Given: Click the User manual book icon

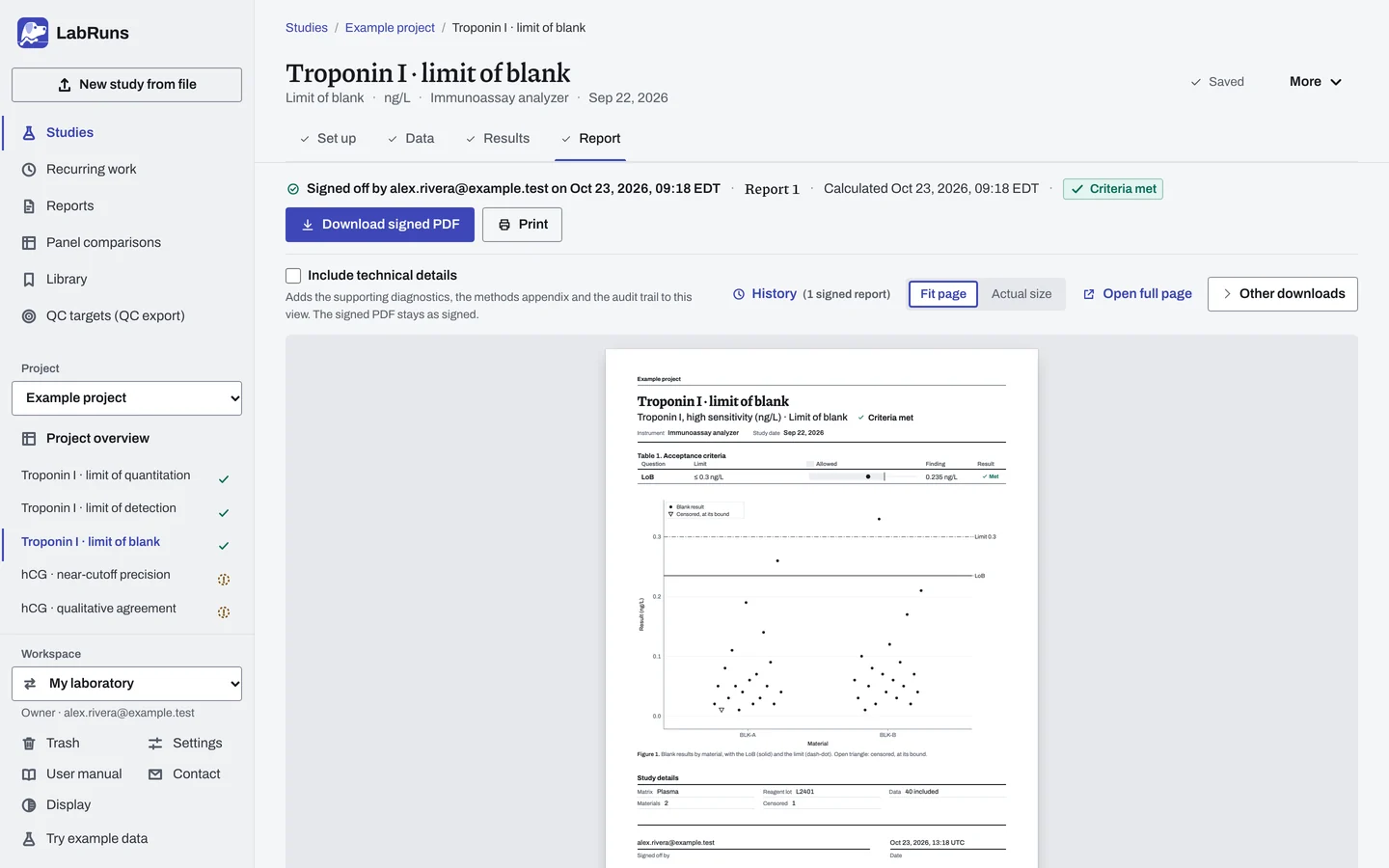Looking at the screenshot, I should pos(29,774).
